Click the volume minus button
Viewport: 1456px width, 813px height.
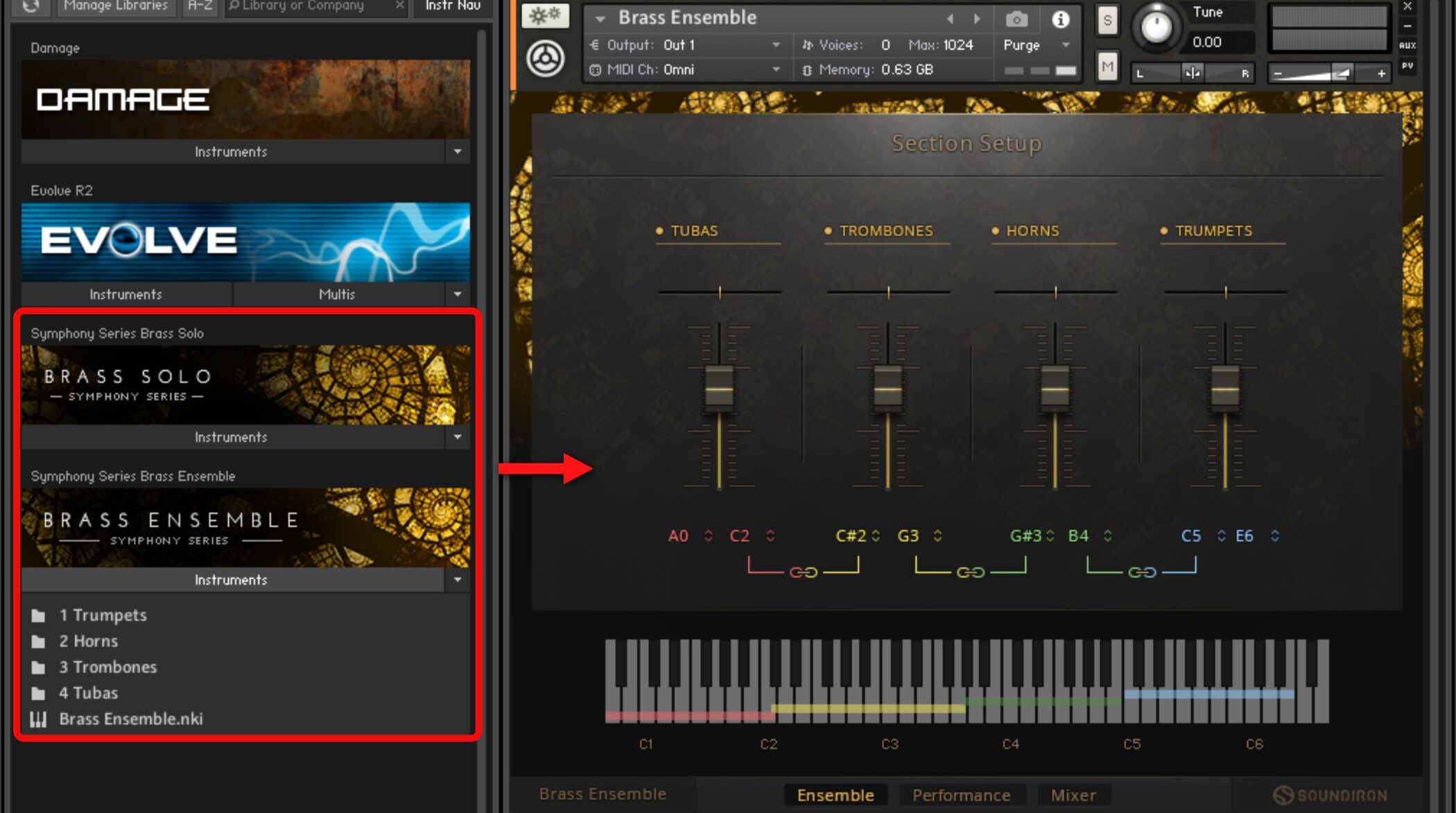click(x=1278, y=74)
